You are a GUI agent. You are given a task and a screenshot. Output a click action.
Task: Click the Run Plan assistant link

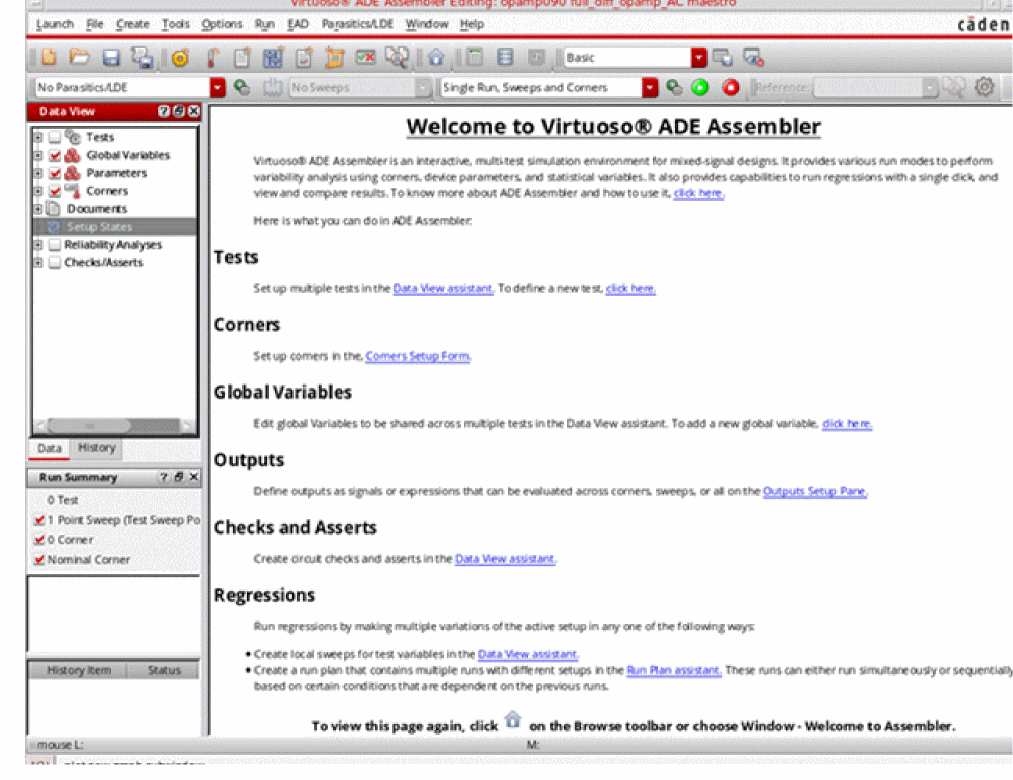coord(674,670)
